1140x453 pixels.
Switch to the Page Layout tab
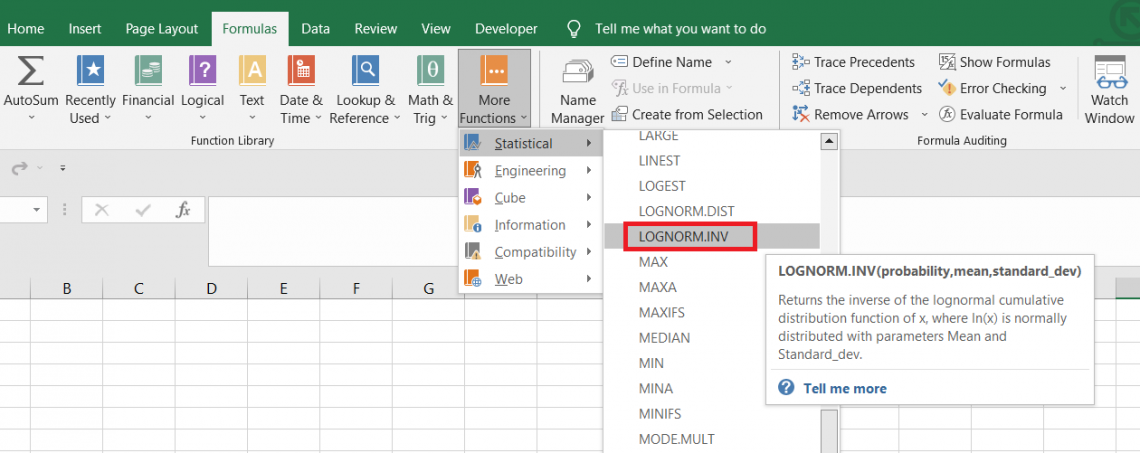tap(161, 29)
